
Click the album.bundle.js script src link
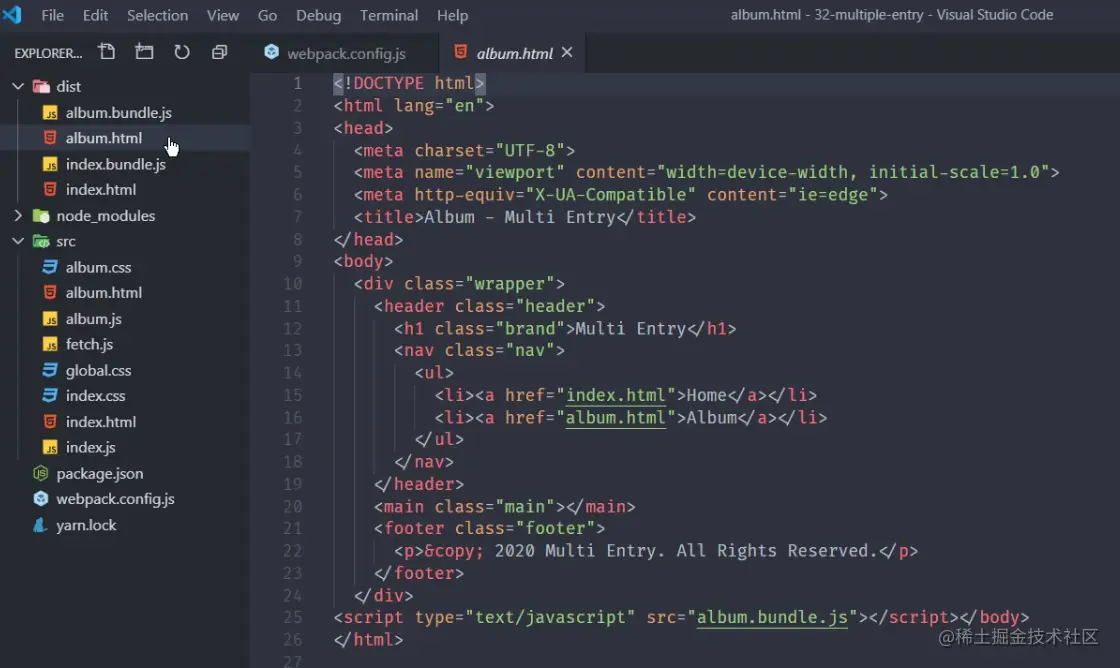click(x=772, y=617)
